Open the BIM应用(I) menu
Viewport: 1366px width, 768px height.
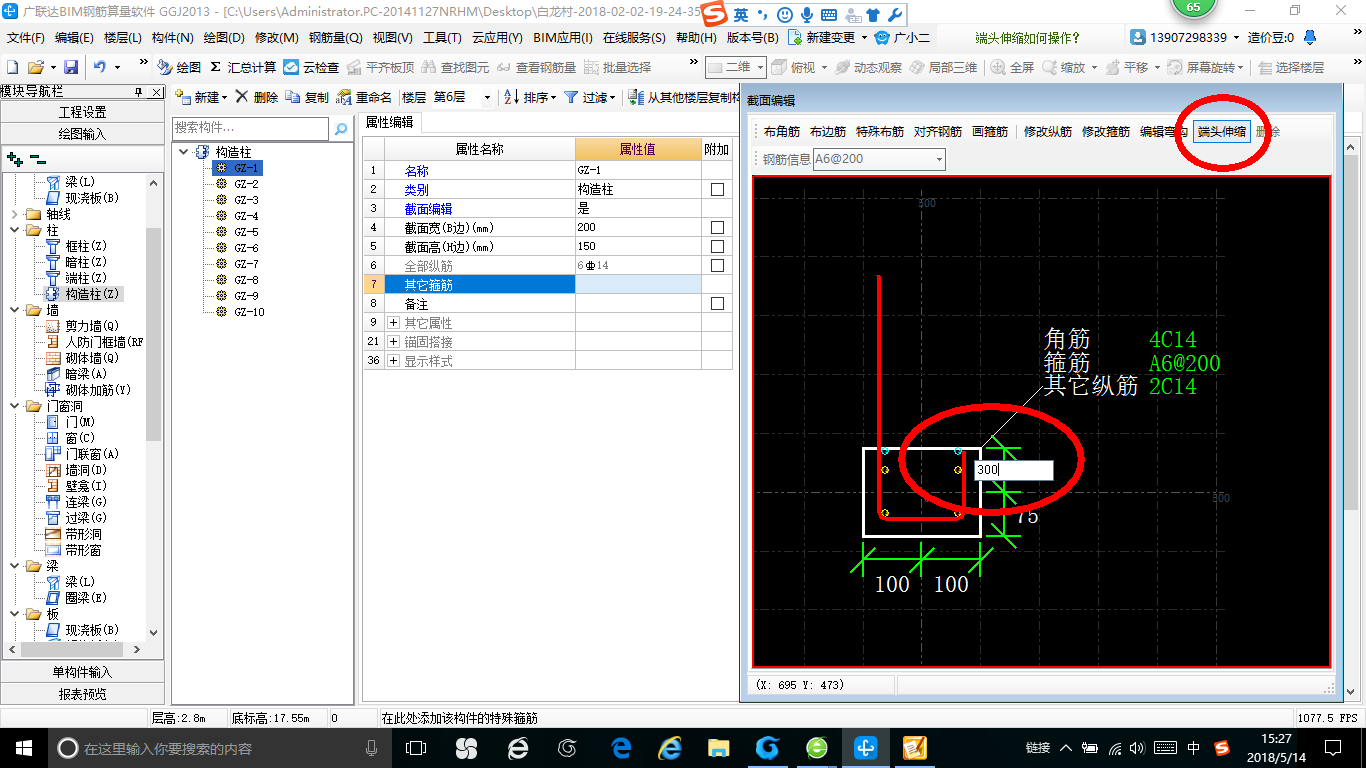[x=562, y=38]
